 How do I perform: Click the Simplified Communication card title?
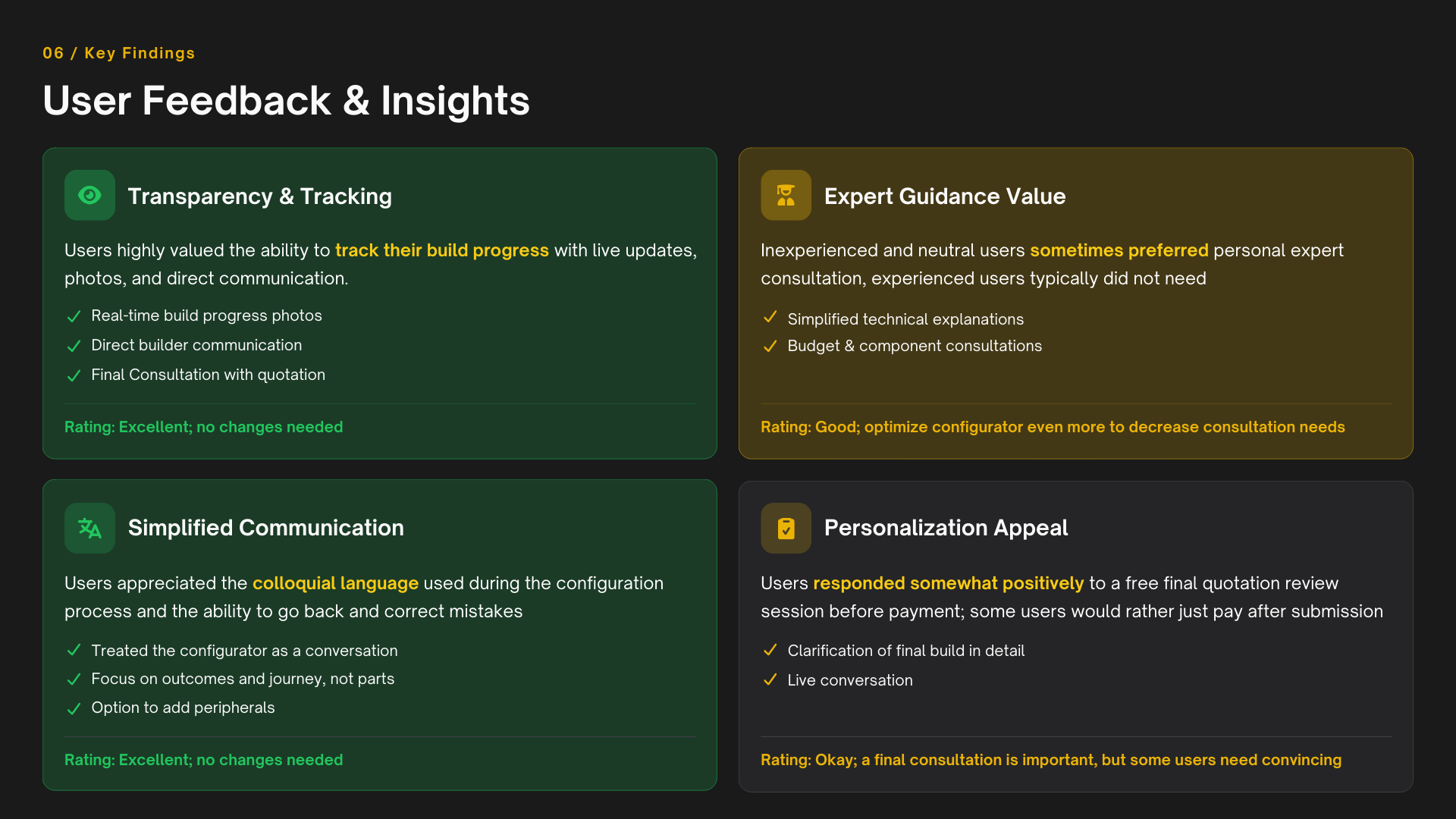click(265, 528)
